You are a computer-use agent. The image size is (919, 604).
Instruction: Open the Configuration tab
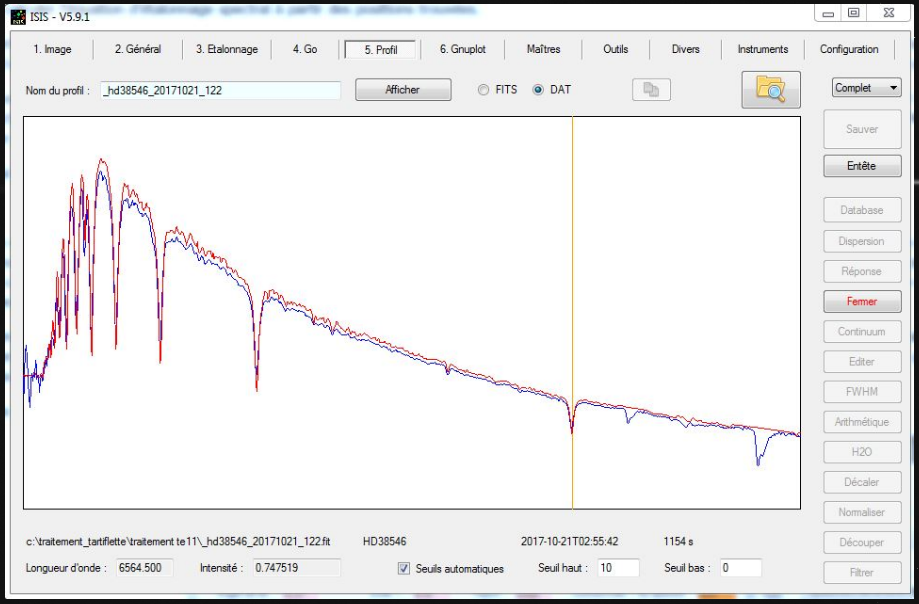pyautogui.click(x=849, y=49)
